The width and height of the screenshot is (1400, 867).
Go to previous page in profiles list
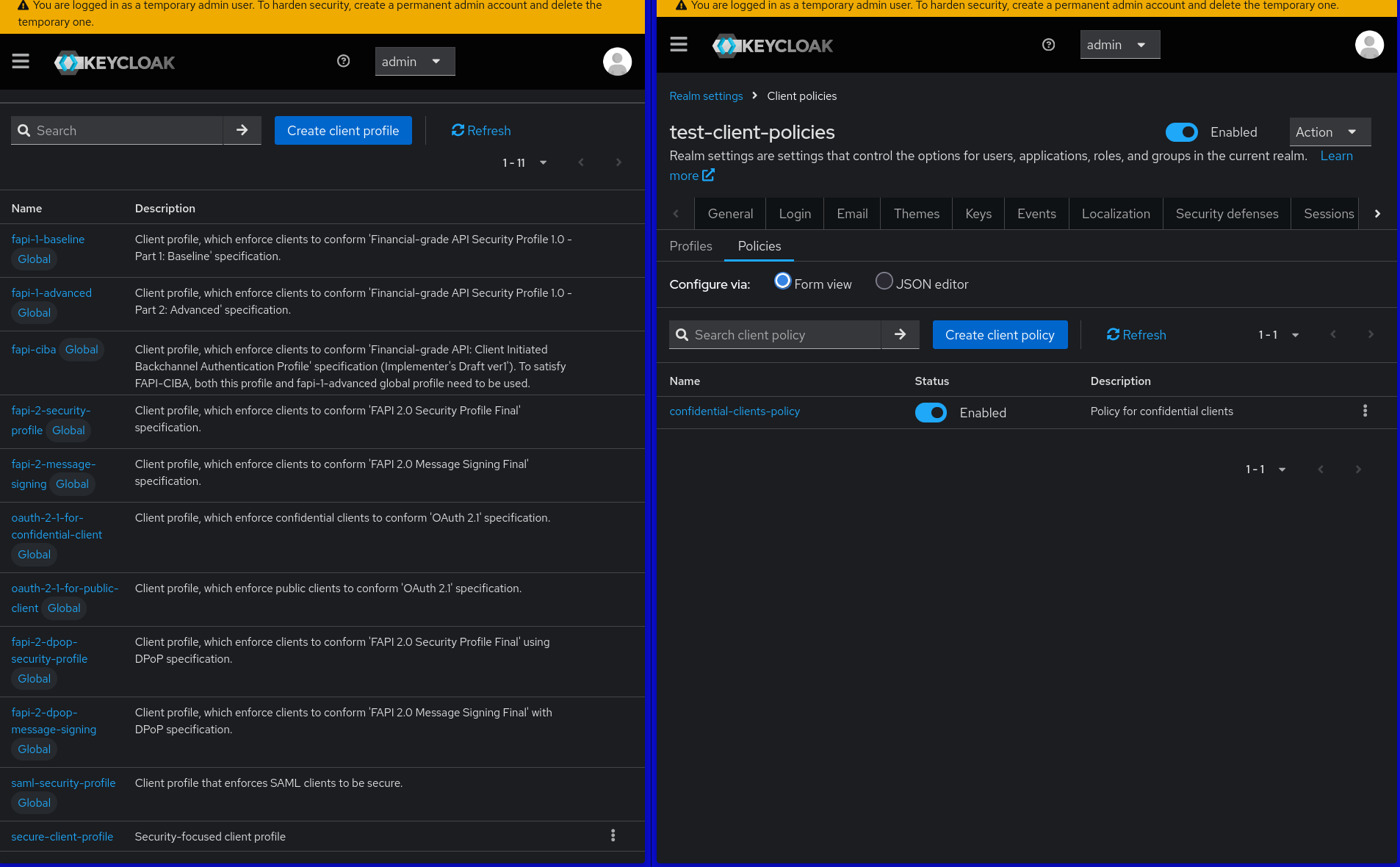tap(581, 162)
